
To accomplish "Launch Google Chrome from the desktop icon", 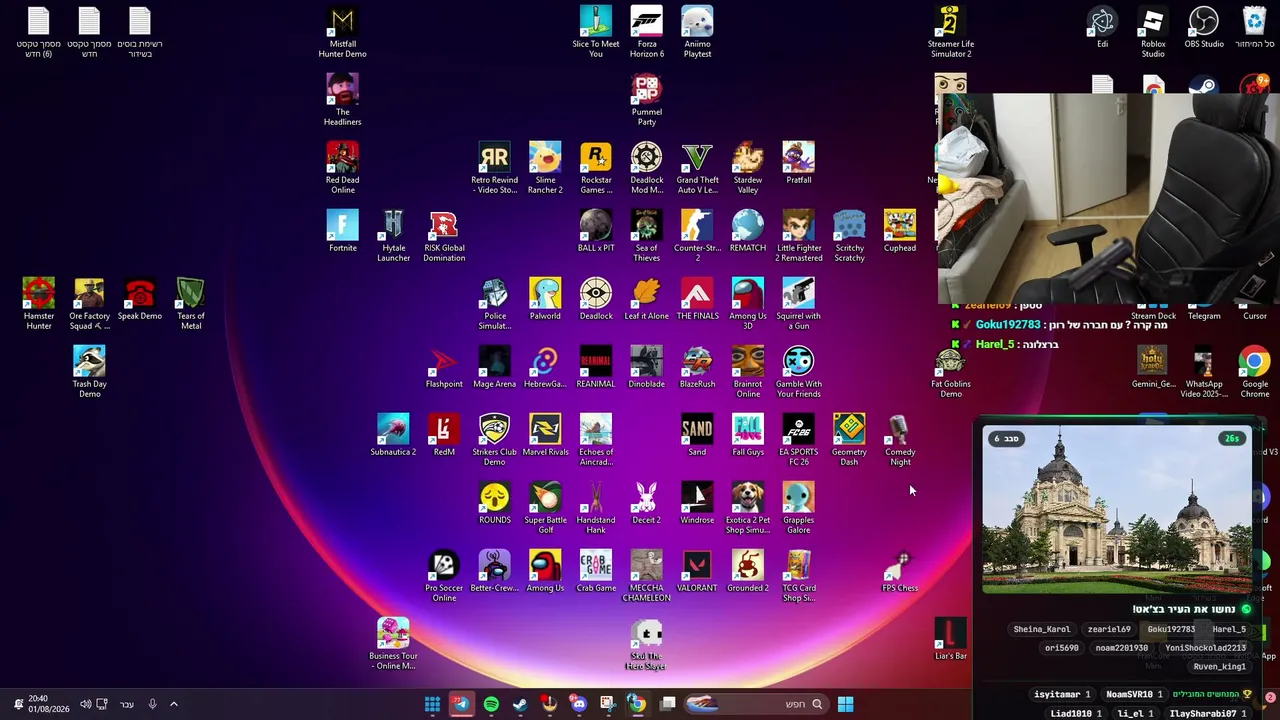I will pyautogui.click(x=1254, y=373).
